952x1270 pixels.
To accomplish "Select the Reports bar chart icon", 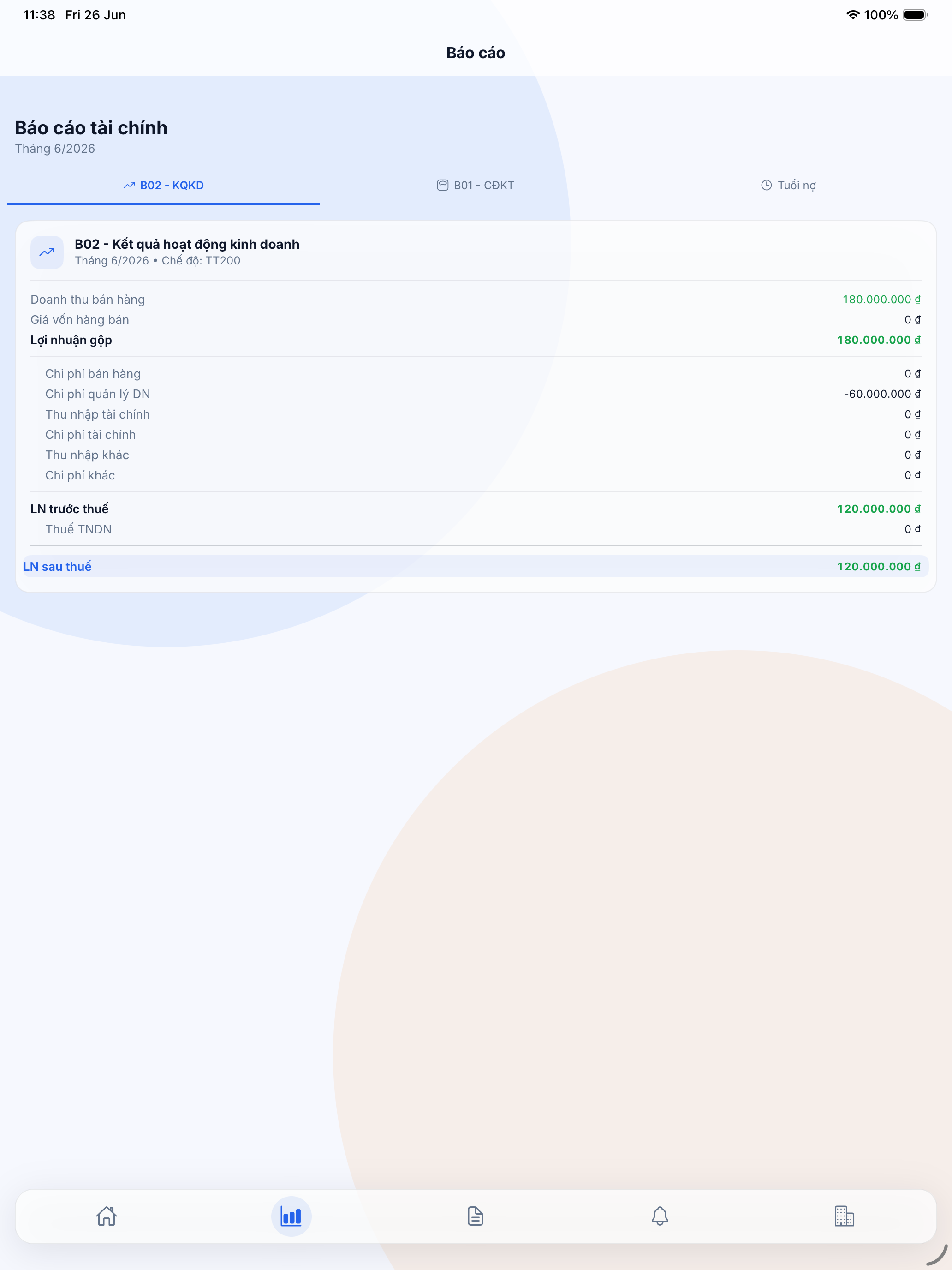I will click(291, 1216).
